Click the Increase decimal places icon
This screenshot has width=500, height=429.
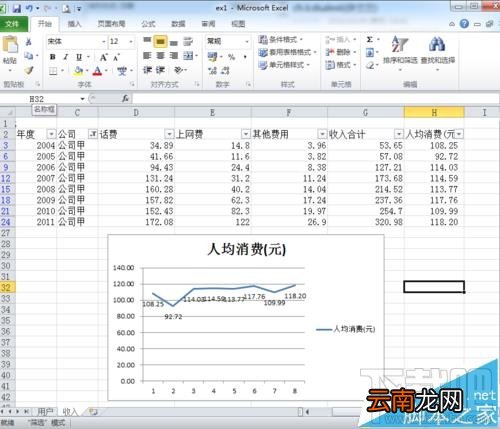[x=212, y=71]
